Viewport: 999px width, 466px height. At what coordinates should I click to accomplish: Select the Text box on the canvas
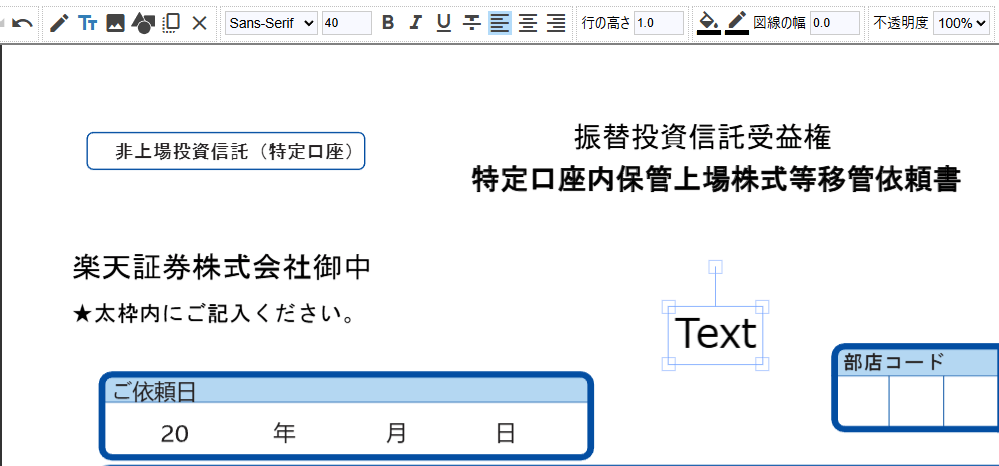(x=715, y=334)
